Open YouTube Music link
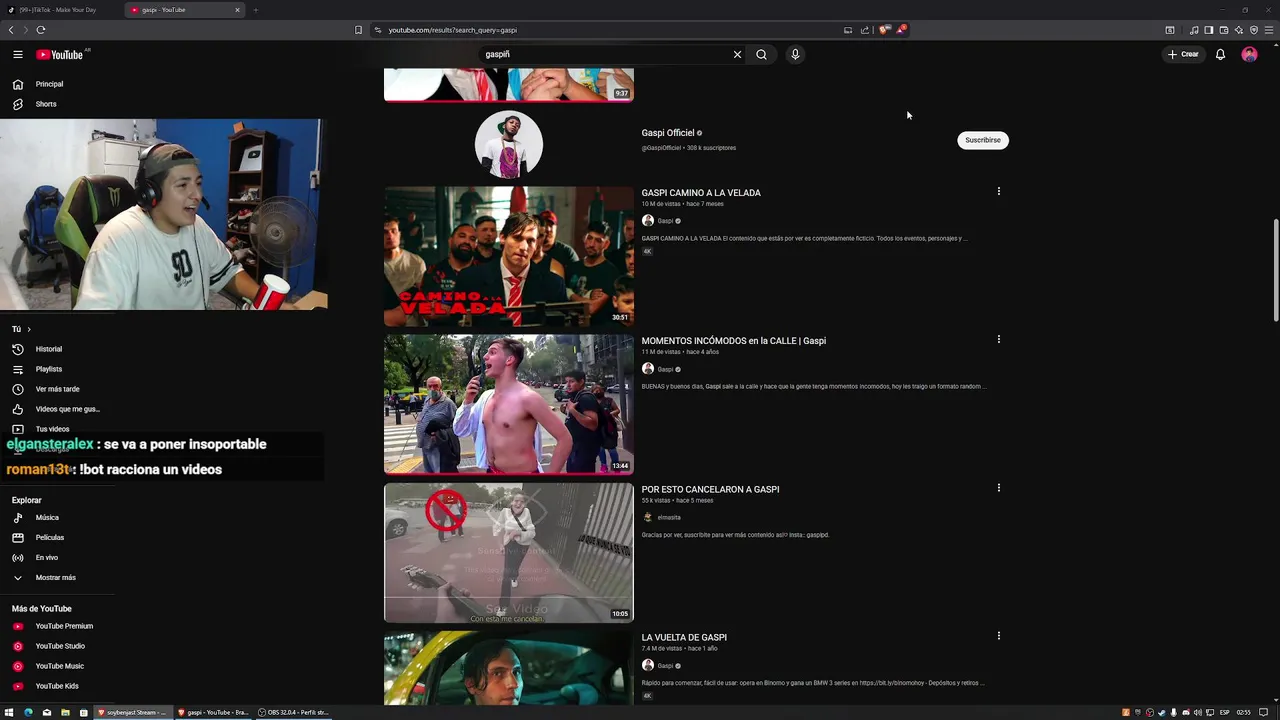 pyautogui.click(x=62, y=666)
